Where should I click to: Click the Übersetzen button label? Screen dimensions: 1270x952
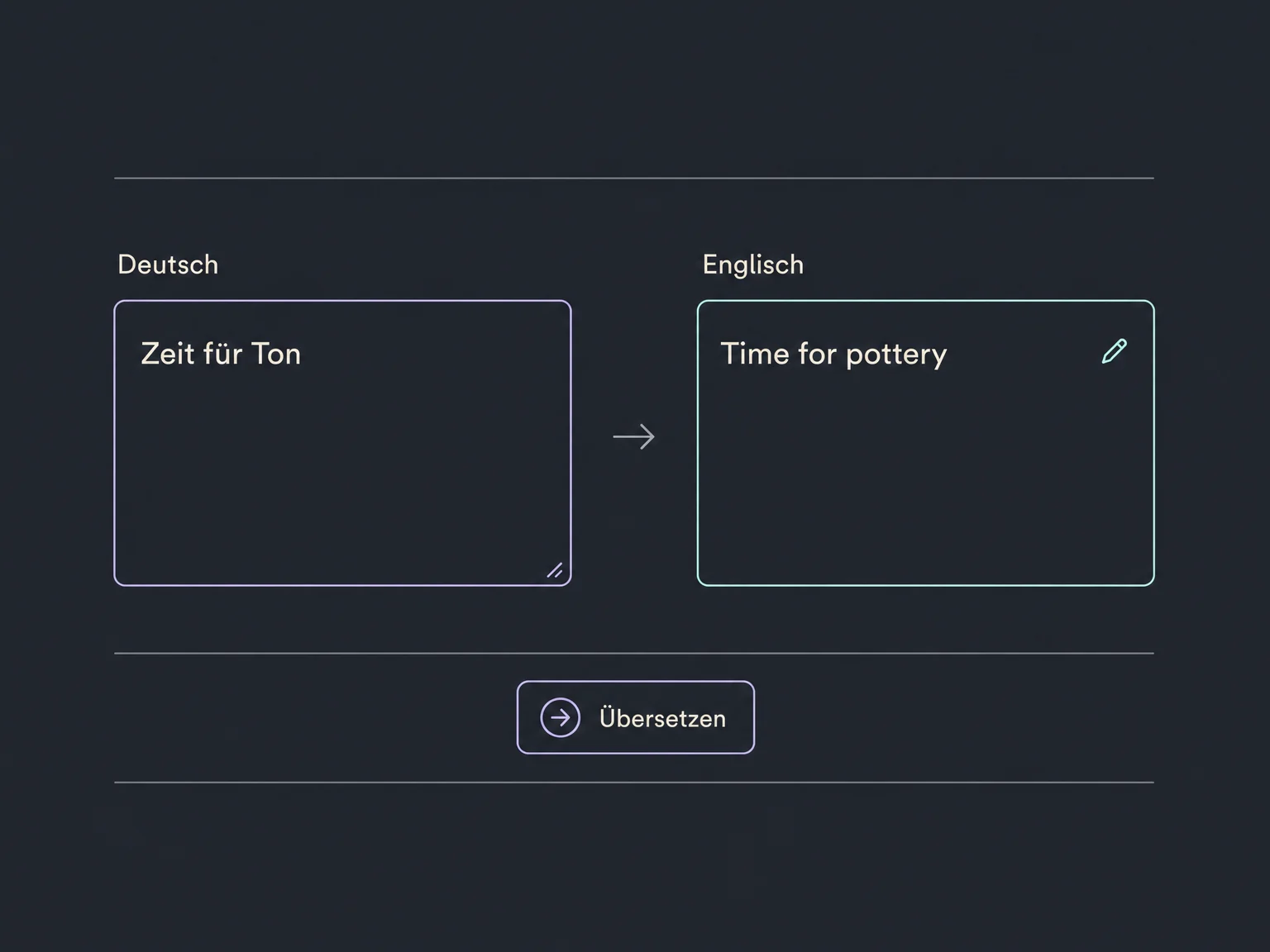[x=662, y=718]
